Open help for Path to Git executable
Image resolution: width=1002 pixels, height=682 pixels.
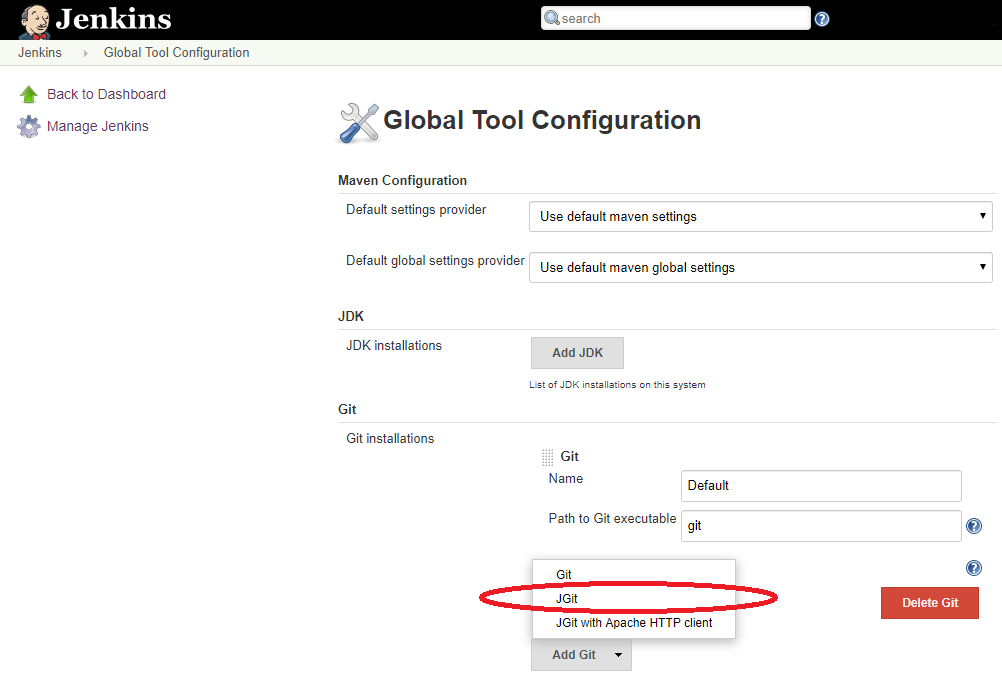[973, 526]
